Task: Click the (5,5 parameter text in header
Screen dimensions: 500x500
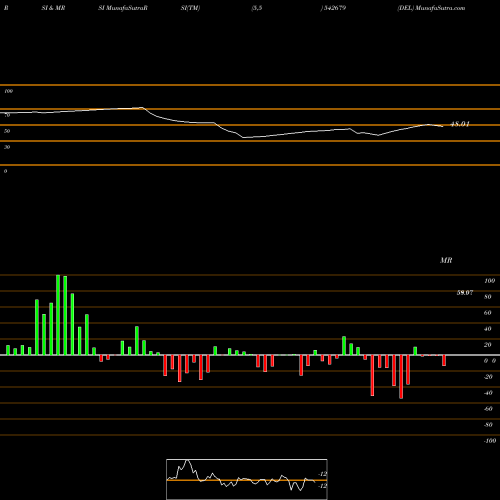Action: click(257, 8)
